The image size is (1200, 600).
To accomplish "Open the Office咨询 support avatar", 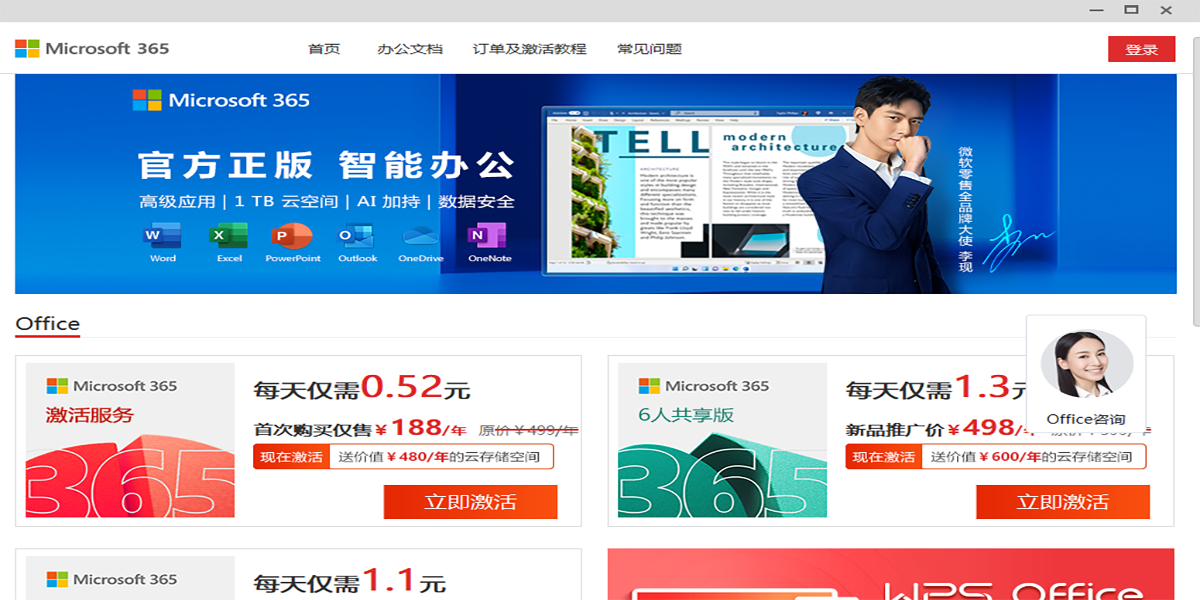I will 1086,365.
